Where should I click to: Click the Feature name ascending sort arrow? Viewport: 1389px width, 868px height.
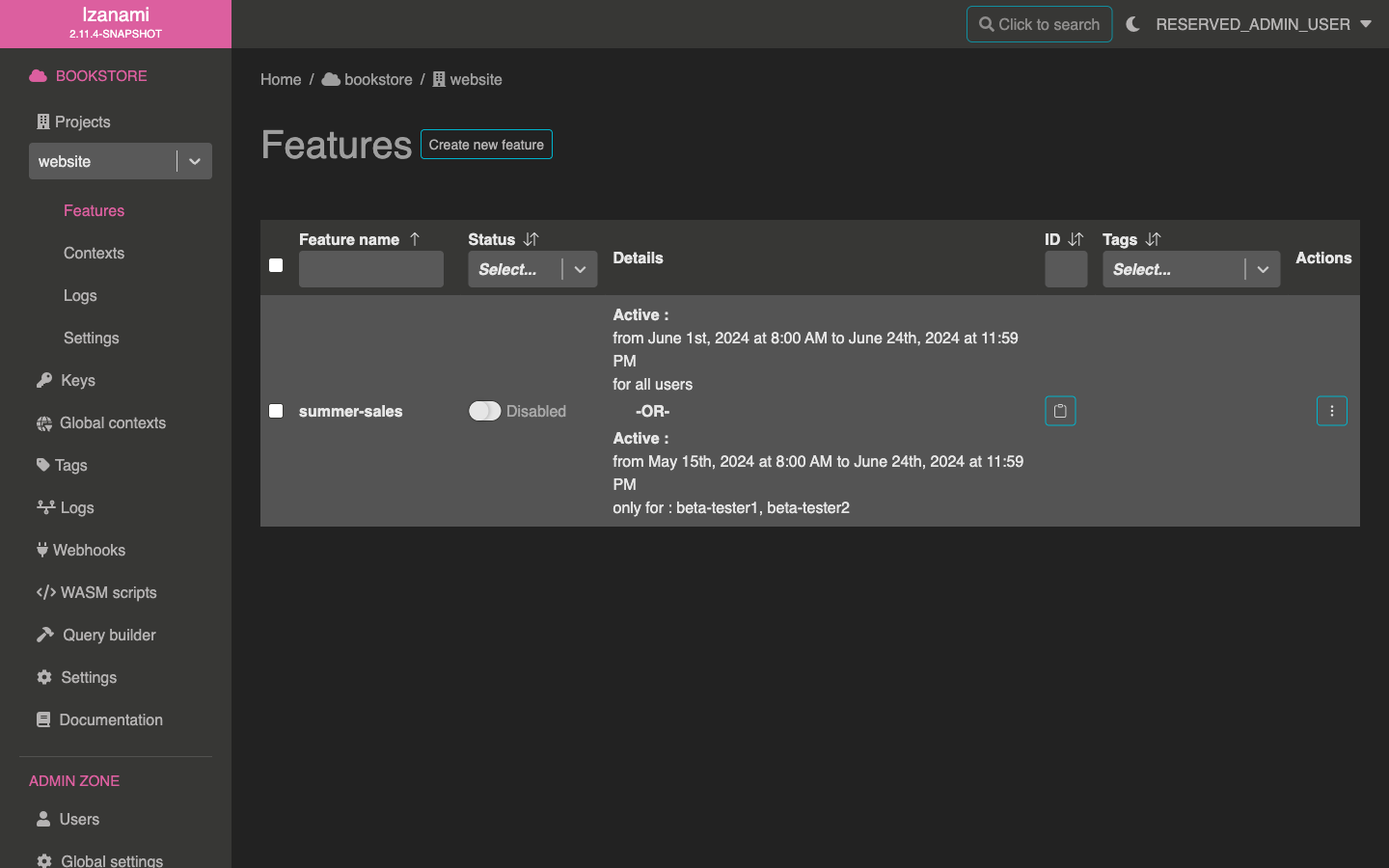[x=415, y=239]
